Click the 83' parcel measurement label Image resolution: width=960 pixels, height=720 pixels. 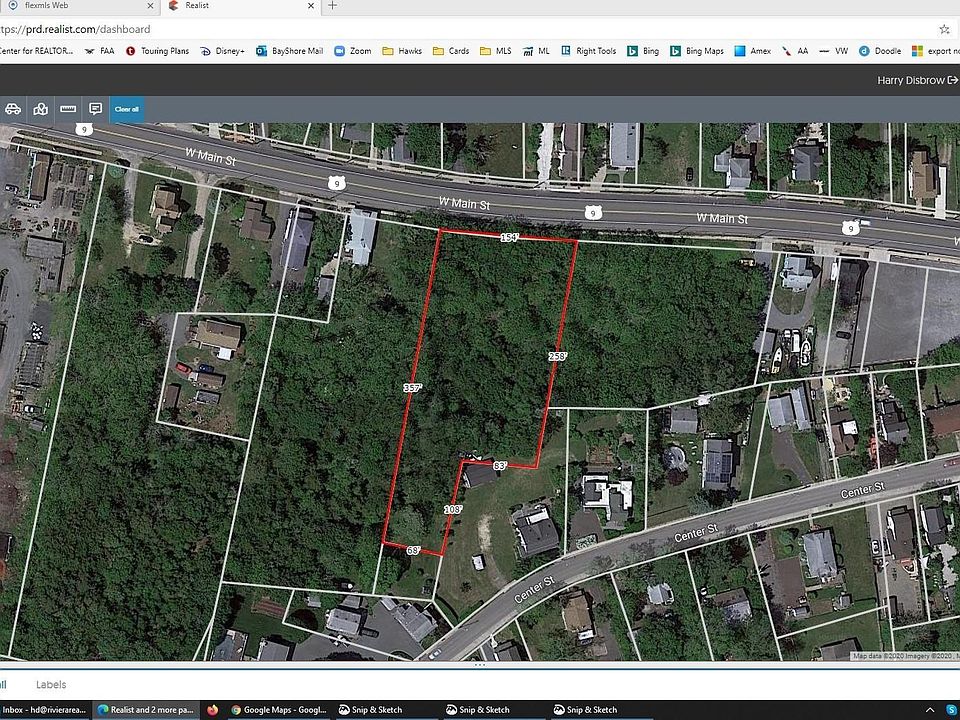click(x=500, y=466)
